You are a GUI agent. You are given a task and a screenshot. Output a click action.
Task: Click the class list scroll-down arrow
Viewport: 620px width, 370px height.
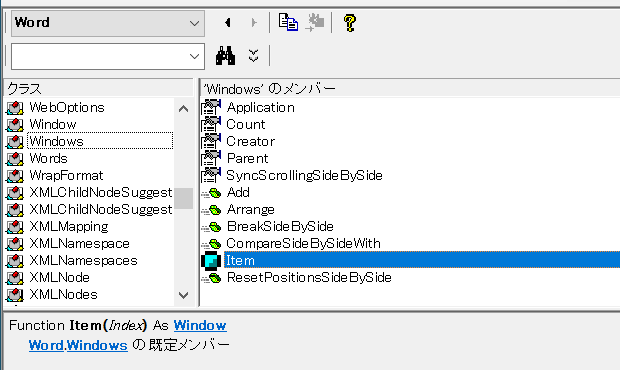click(x=183, y=295)
